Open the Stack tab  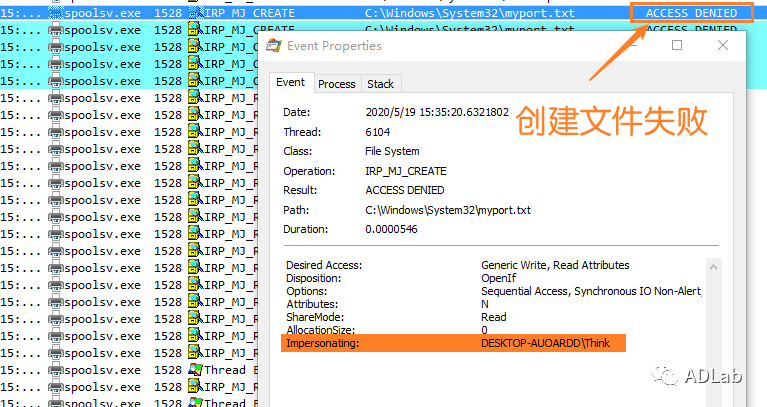point(379,84)
